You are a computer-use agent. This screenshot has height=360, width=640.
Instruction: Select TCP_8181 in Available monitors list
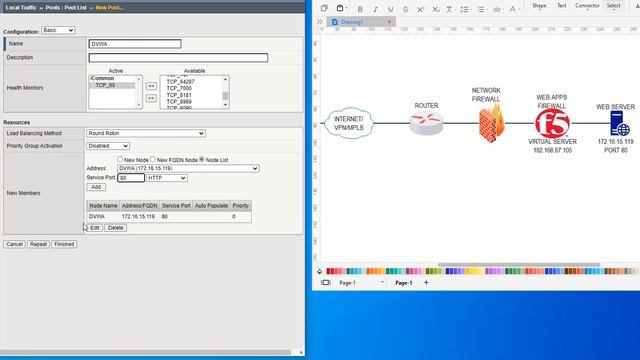(x=179, y=95)
